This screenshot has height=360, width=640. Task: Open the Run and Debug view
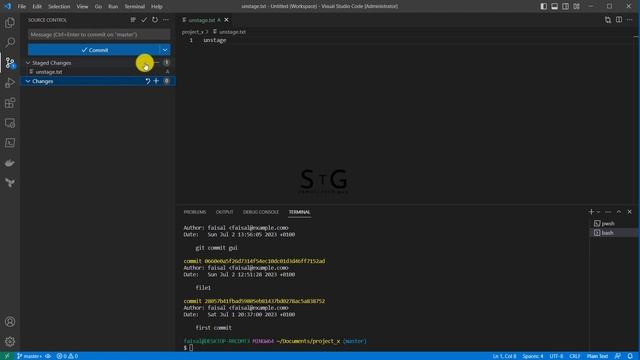point(10,82)
